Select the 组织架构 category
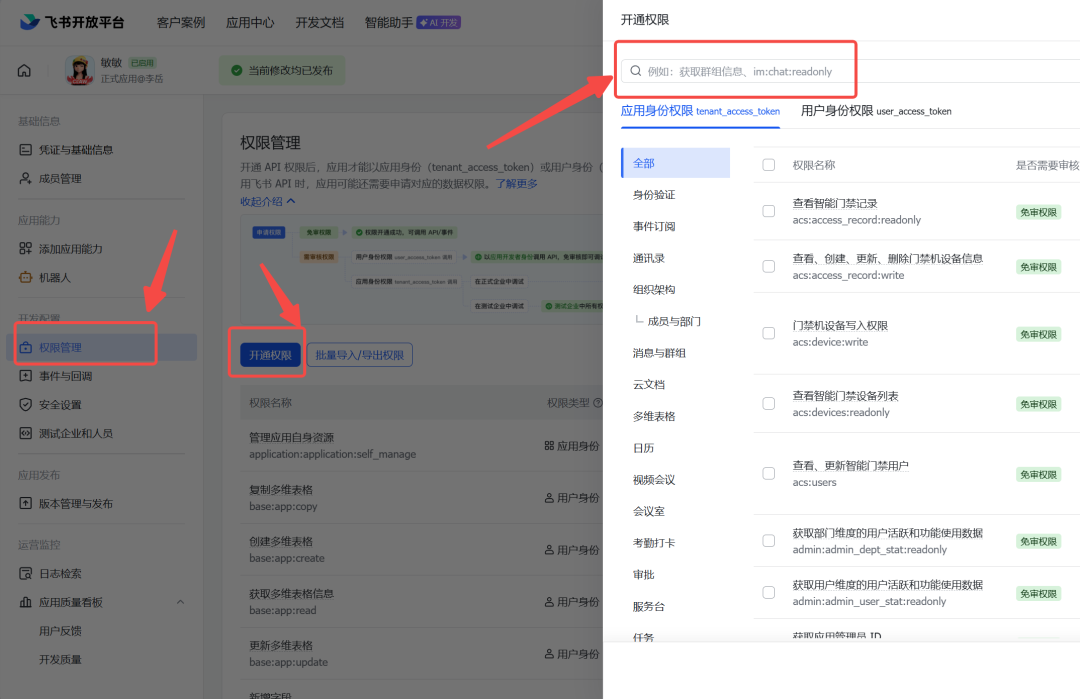 (x=654, y=290)
